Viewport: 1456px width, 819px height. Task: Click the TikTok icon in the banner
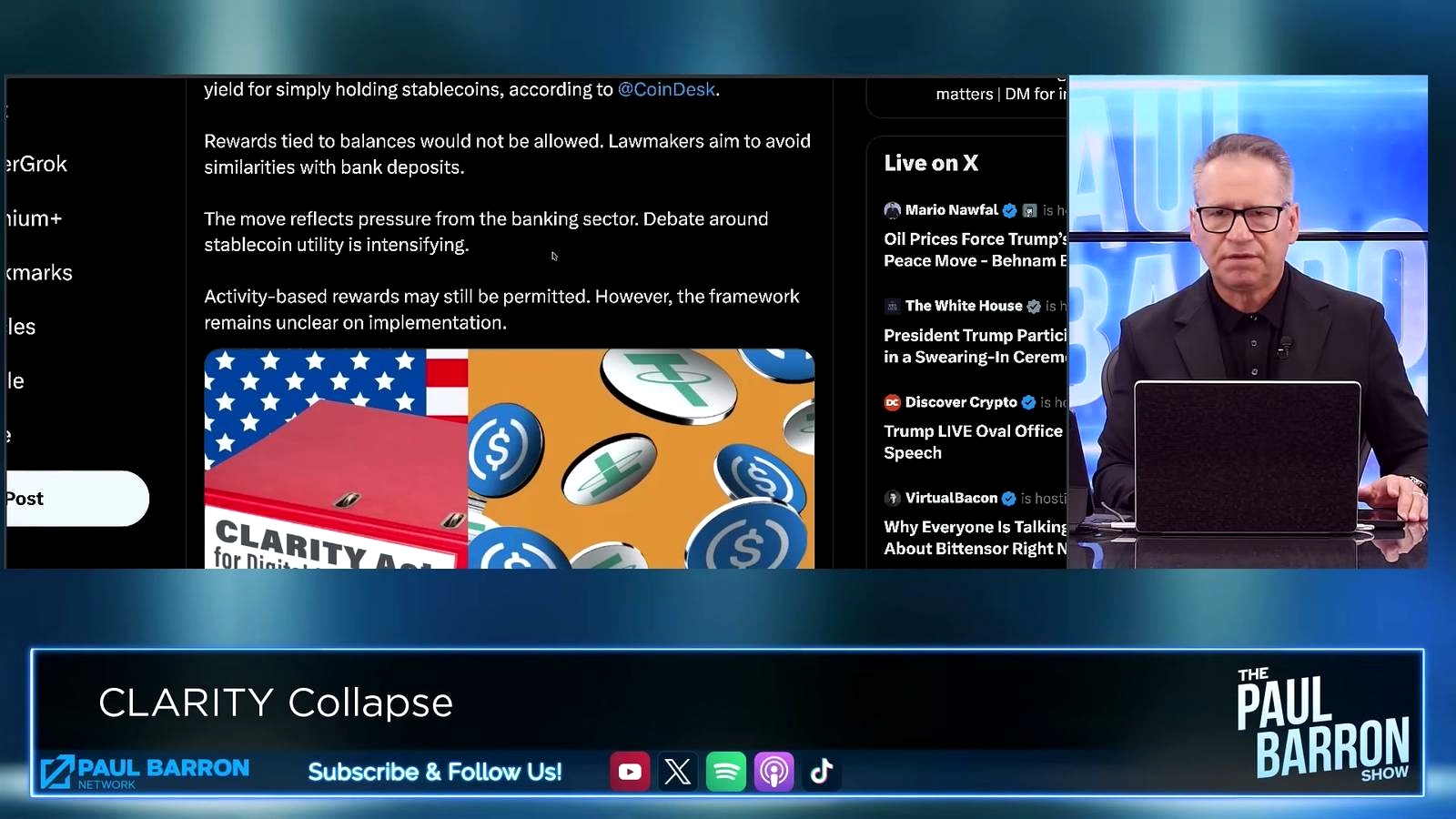[x=822, y=772]
